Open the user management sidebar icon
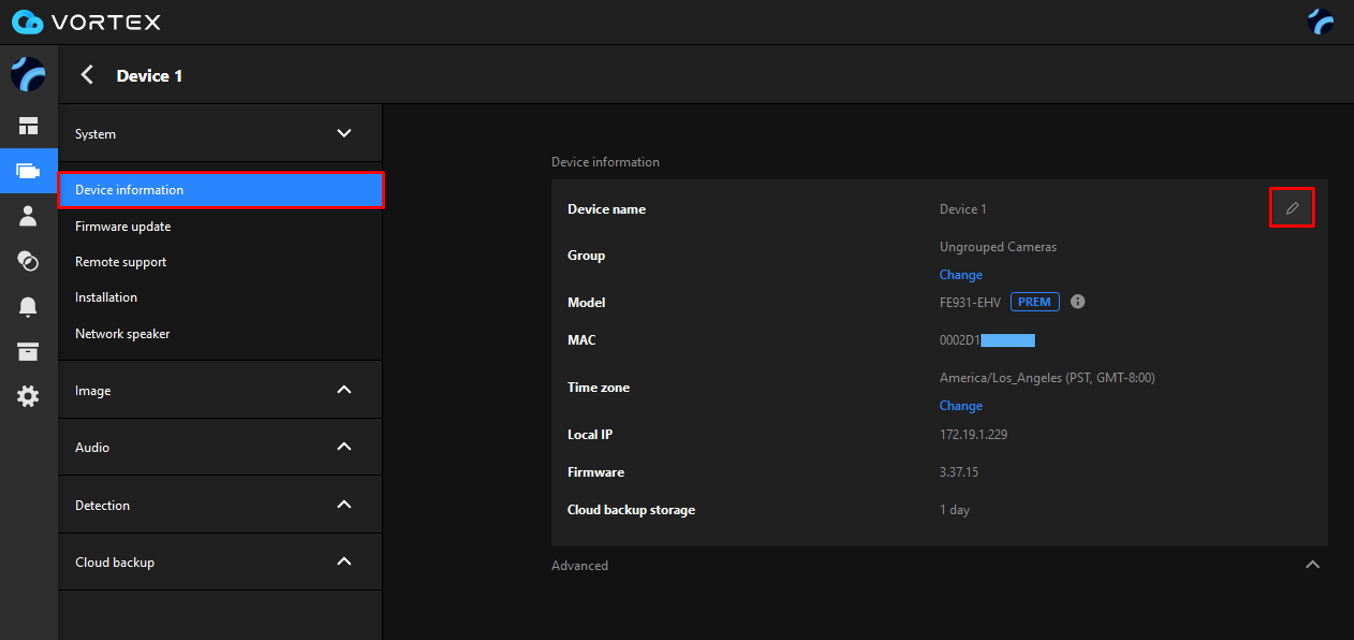The width and height of the screenshot is (1354, 640). coord(28,216)
